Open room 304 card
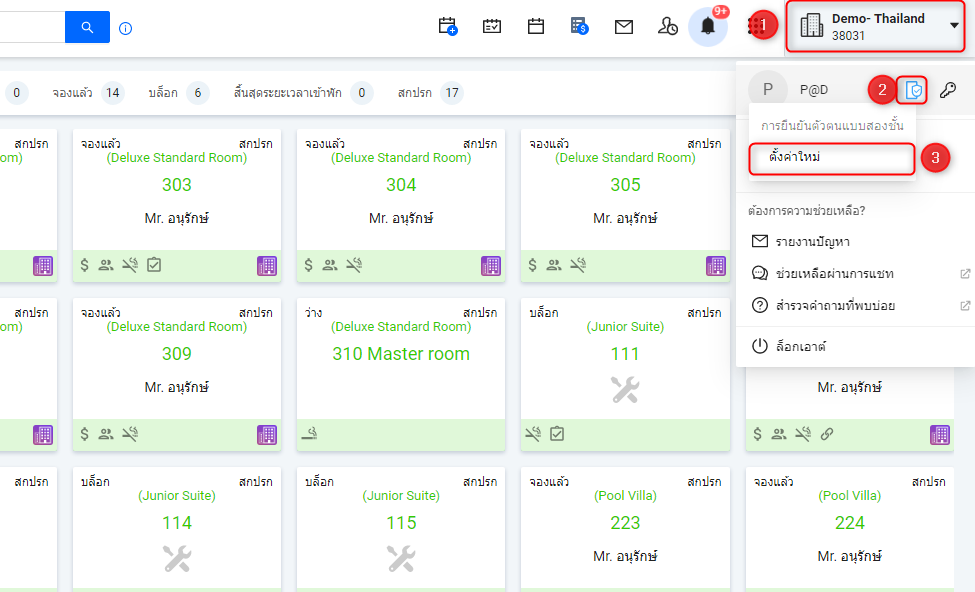Viewport: 975px width, 592px height. point(401,205)
